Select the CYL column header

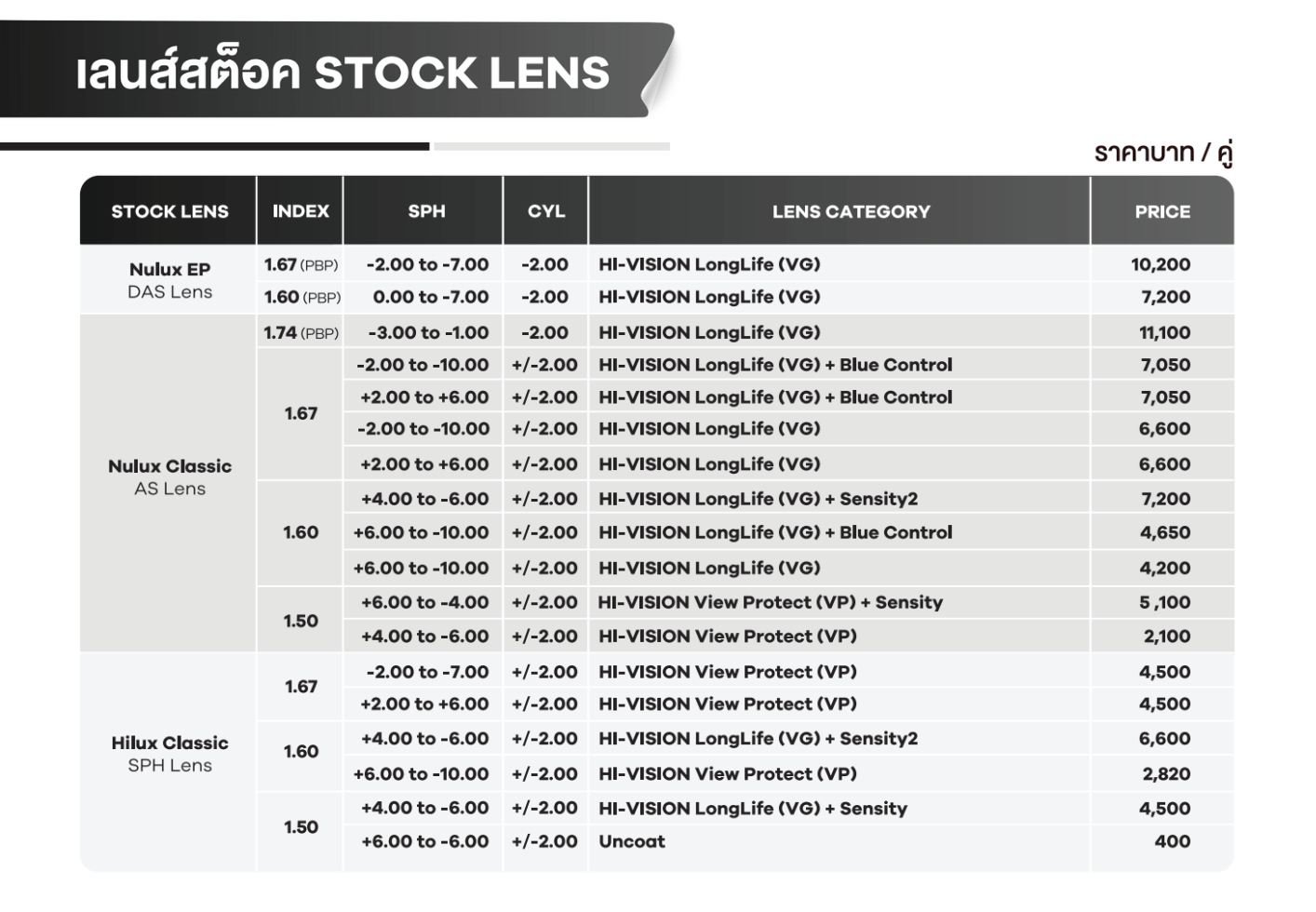coord(546,211)
